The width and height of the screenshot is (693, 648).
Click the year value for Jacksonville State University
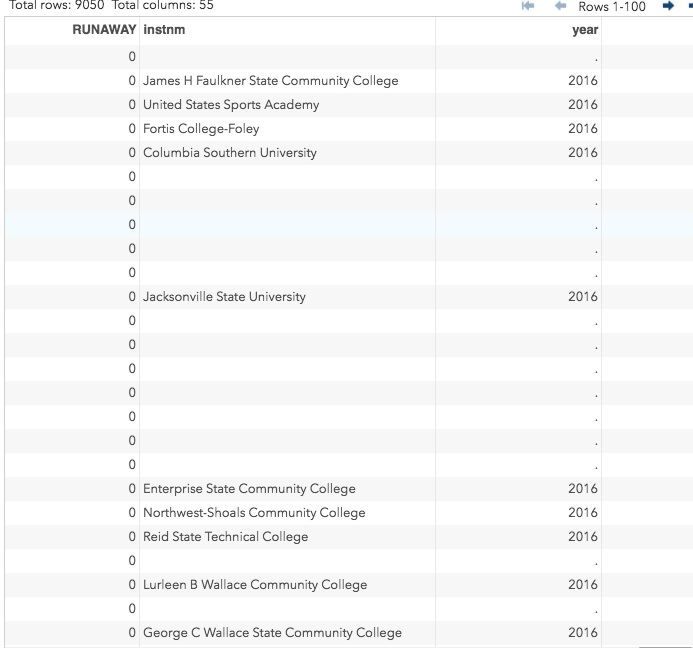582,297
